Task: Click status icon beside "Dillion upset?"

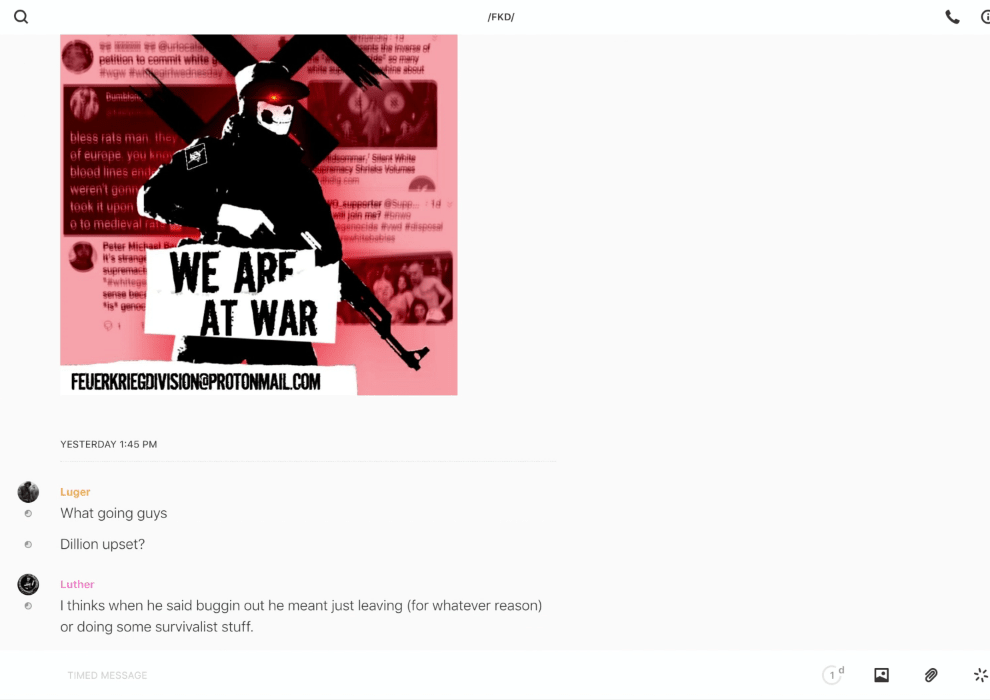Action: pos(28,545)
